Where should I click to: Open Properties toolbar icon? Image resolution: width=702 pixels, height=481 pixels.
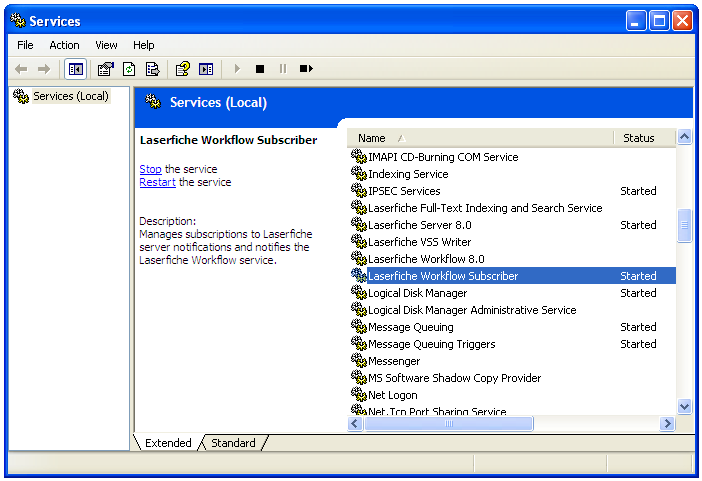(106, 69)
